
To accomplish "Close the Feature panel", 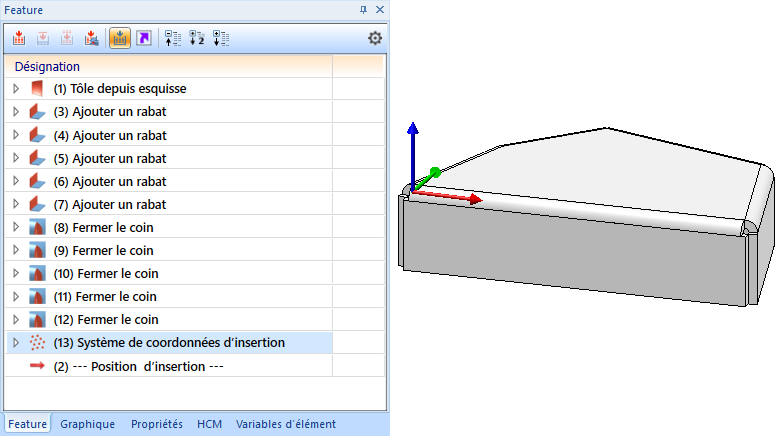I will click(380, 9).
